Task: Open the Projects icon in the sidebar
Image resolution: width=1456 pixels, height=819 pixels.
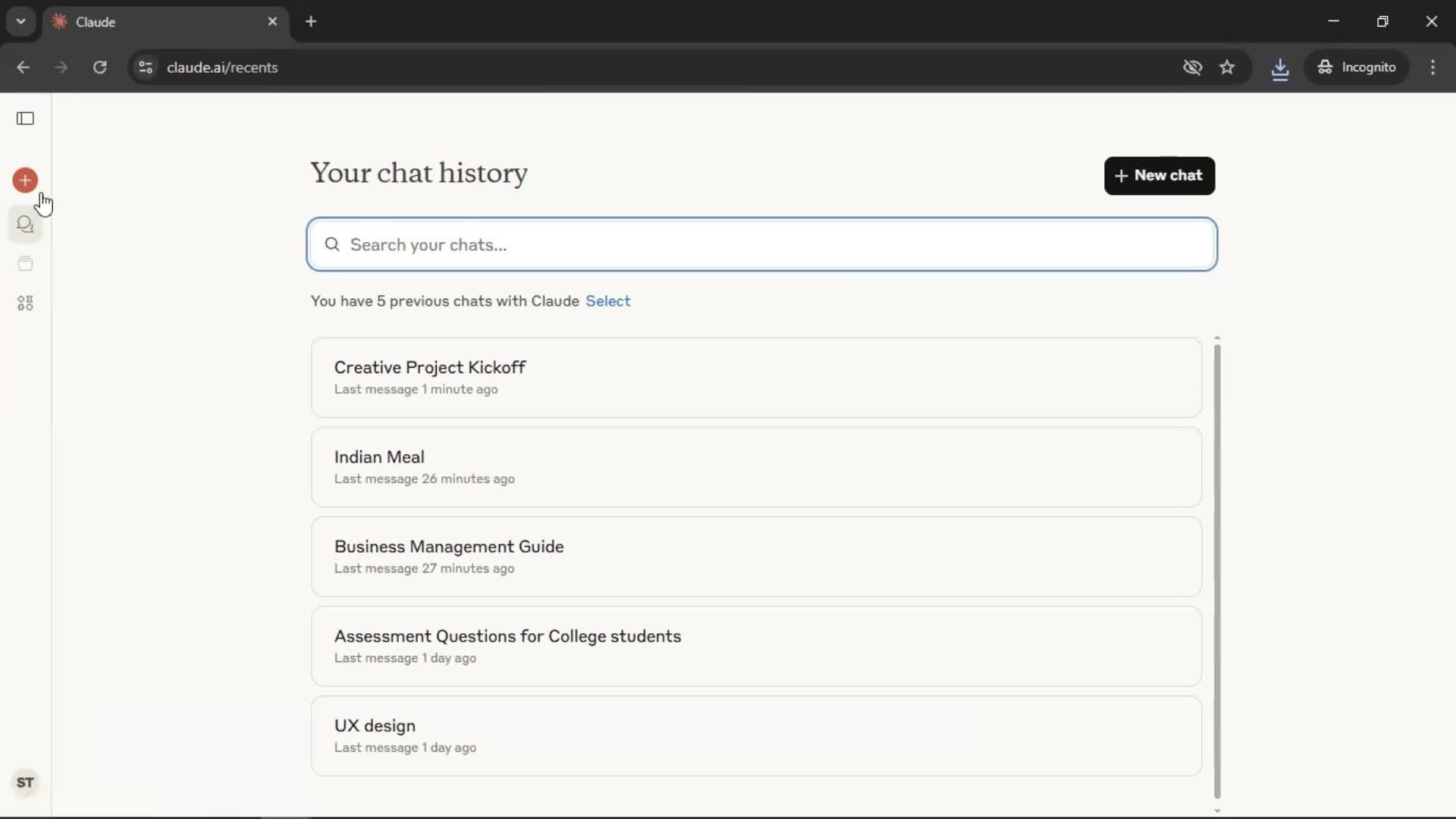Action: 25,264
